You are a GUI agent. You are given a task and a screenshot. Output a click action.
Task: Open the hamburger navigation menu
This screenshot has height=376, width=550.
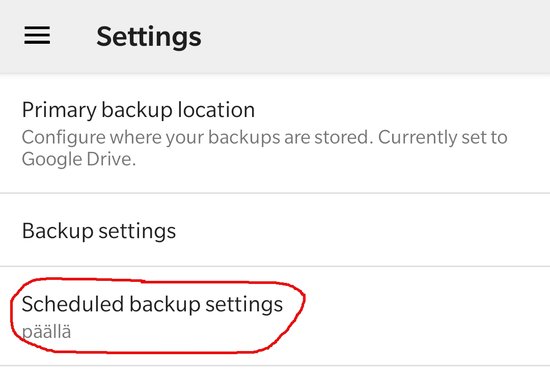click(37, 35)
